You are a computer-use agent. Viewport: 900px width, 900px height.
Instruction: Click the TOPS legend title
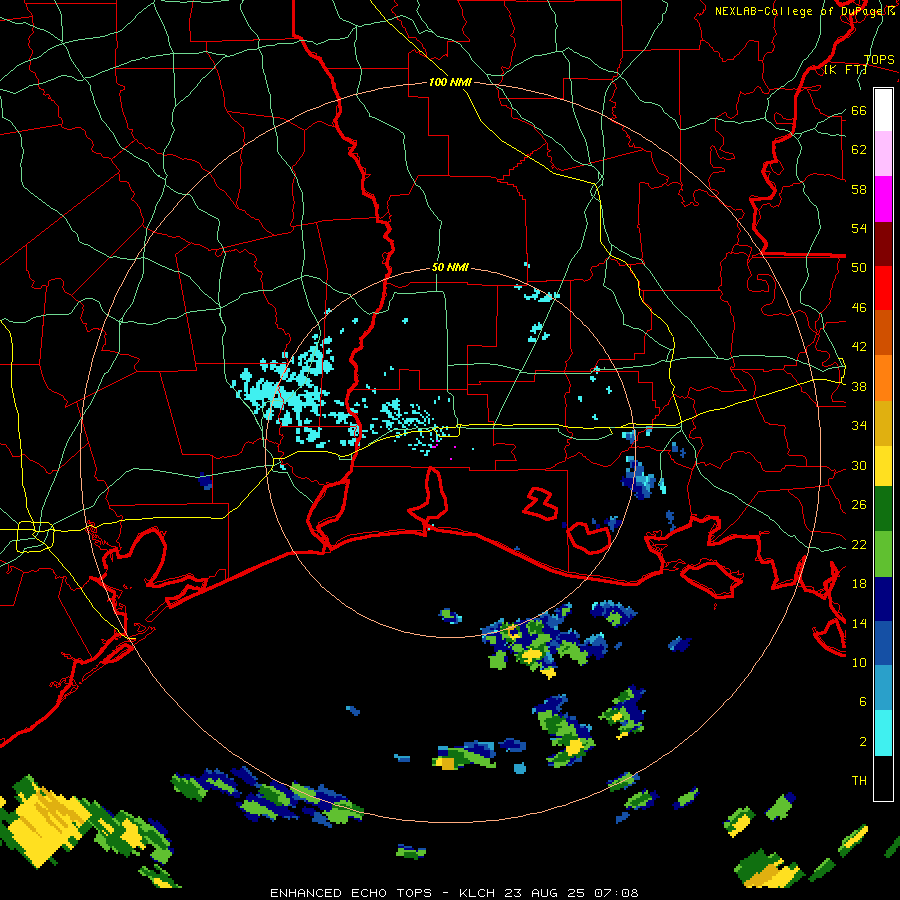879,60
